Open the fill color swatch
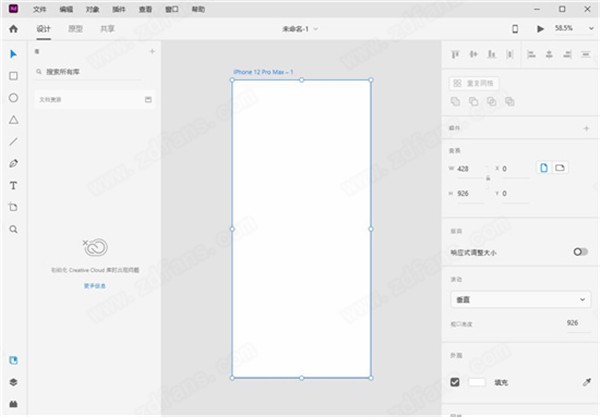This screenshot has width=600, height=417. click(477, 382)
